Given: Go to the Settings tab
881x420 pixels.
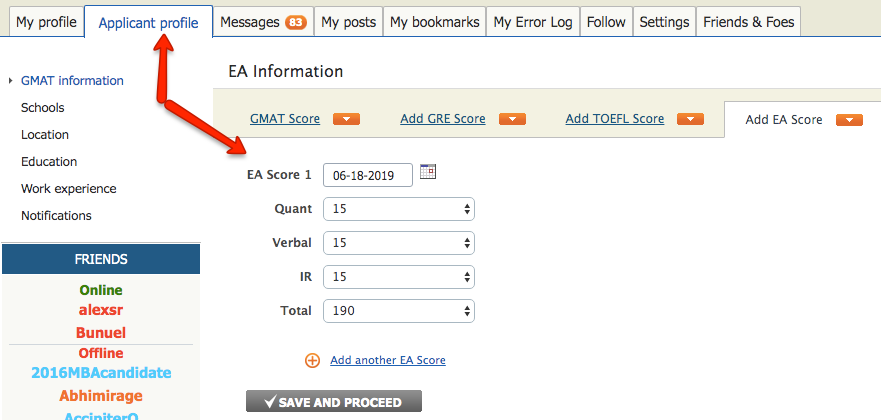Looking at the screenshot, I should pos(664,22).
